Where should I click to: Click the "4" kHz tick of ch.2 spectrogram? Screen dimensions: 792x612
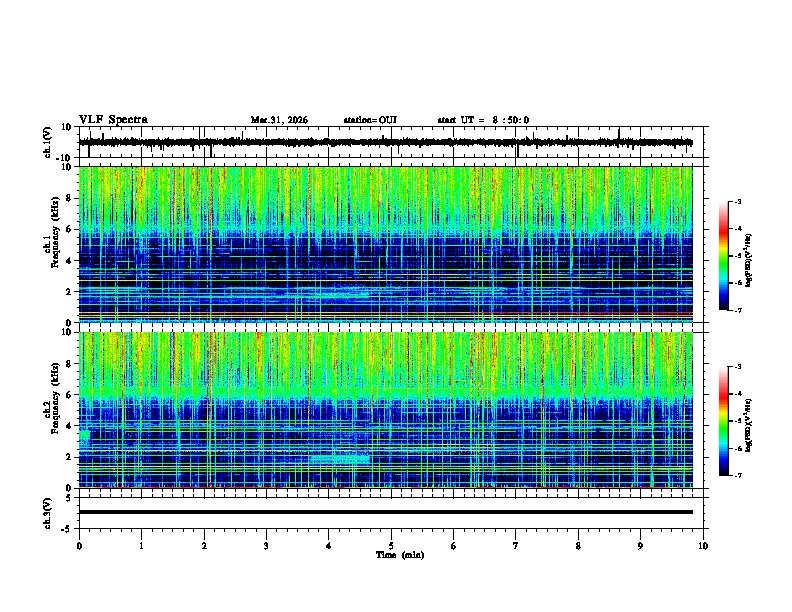pyautogui.click(x=70, y=426)
